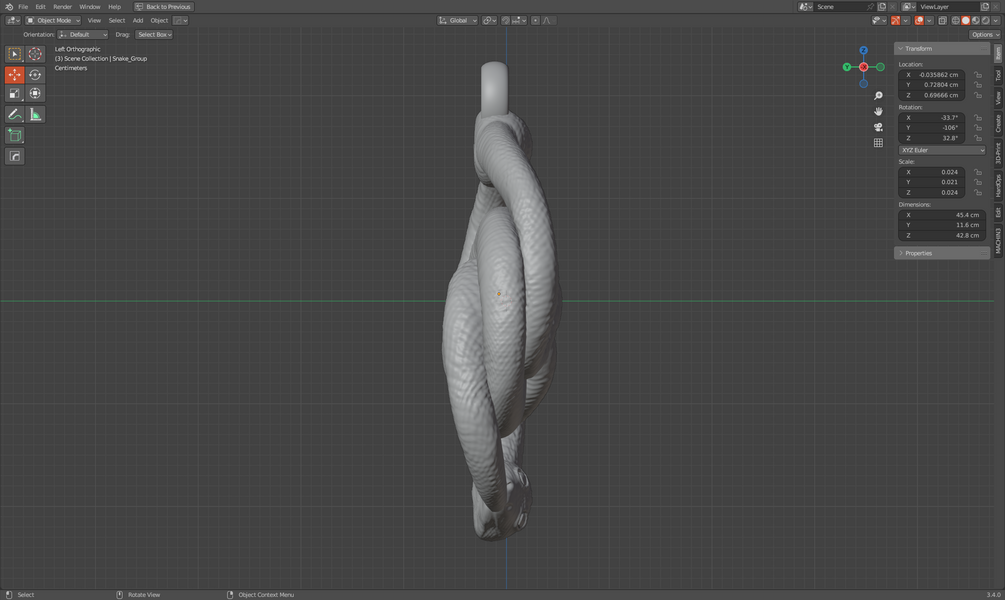Select solid viewport shading
Viewport: 1005px width, 600px height.
tap(965, 21)
